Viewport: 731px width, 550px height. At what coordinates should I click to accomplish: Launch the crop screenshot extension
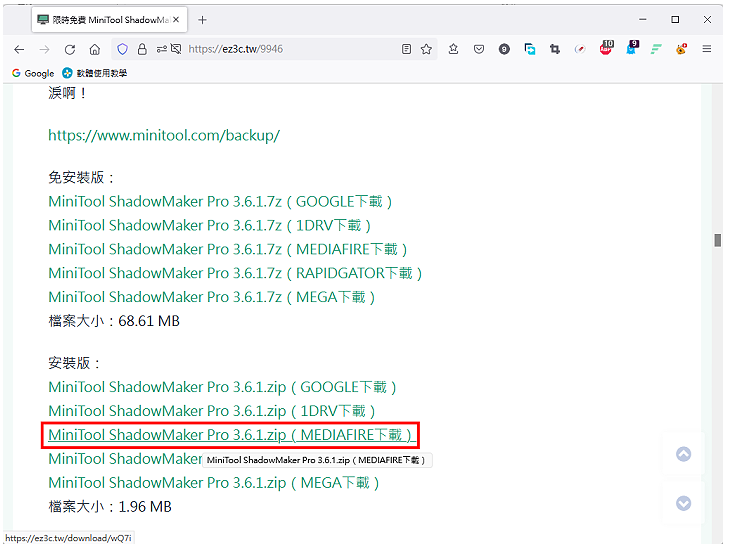[555, 49]
